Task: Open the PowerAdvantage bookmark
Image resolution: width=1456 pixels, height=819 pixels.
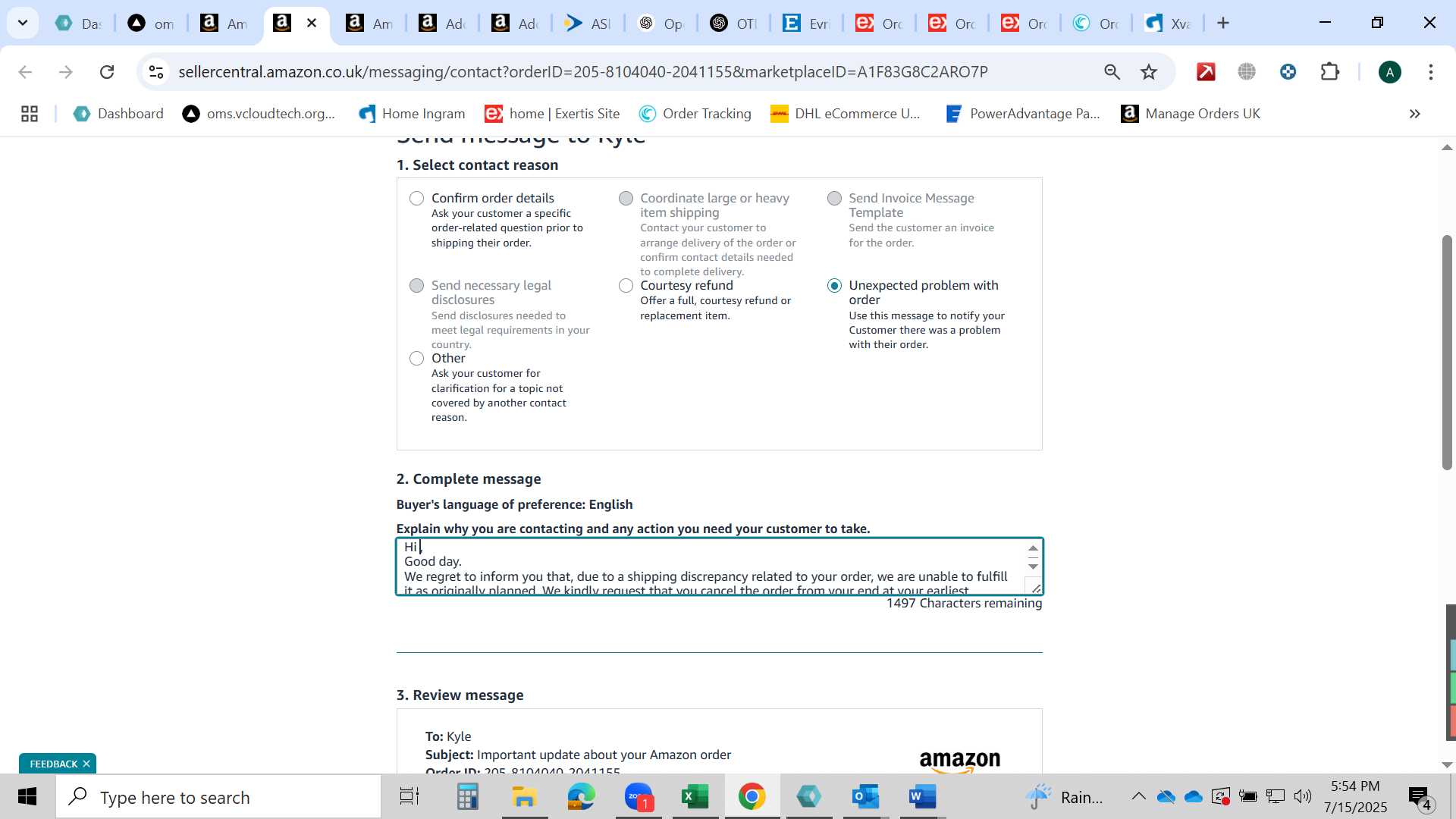Action: coord(1023,114)
